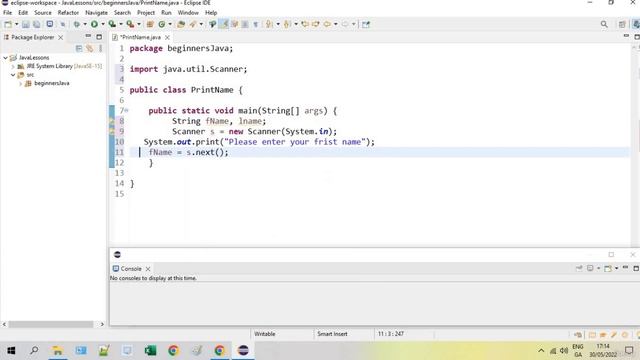Close the PrintName.java editor tab
The image size is (640, 360).
click(x=167, y=37)
